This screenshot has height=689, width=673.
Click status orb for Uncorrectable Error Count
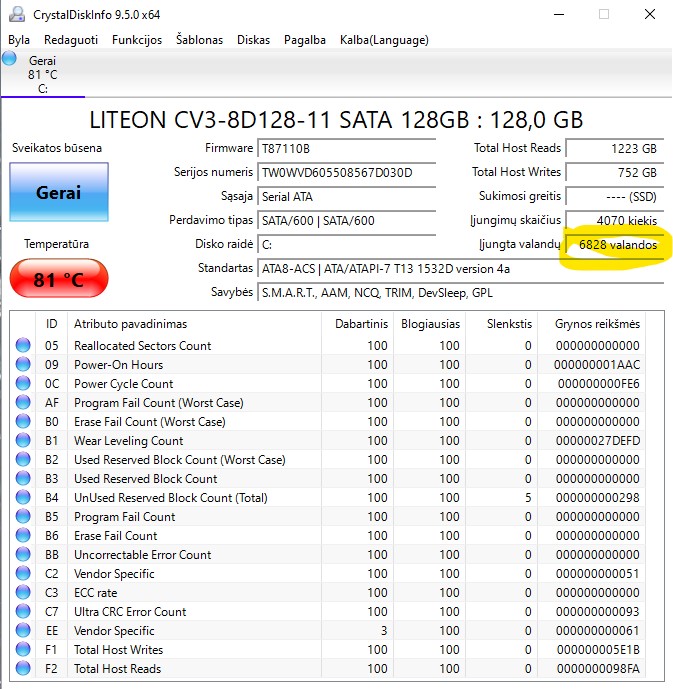tap(23, 554)
